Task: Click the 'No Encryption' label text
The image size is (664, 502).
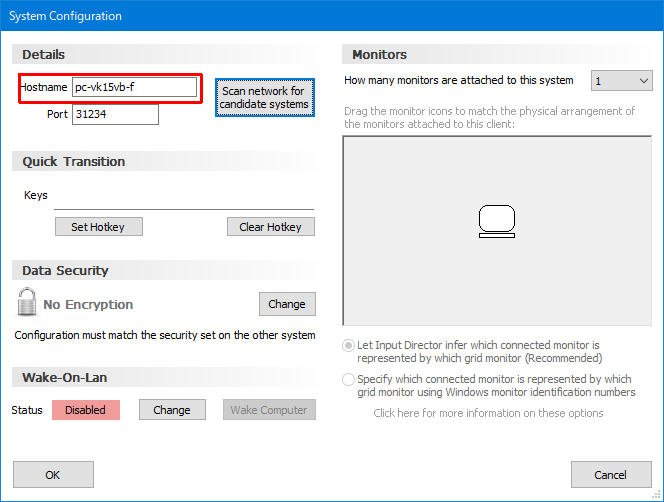Action: click(x=88, y=305)
